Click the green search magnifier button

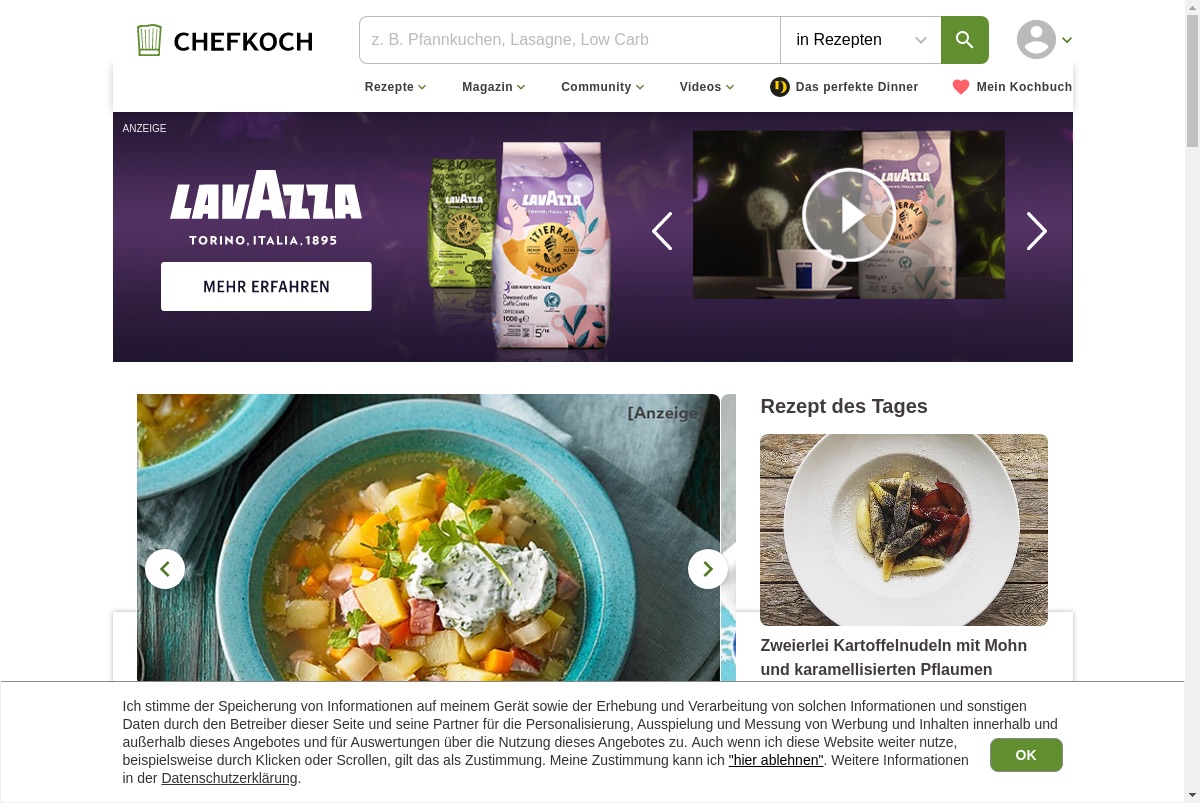(964, 40)
